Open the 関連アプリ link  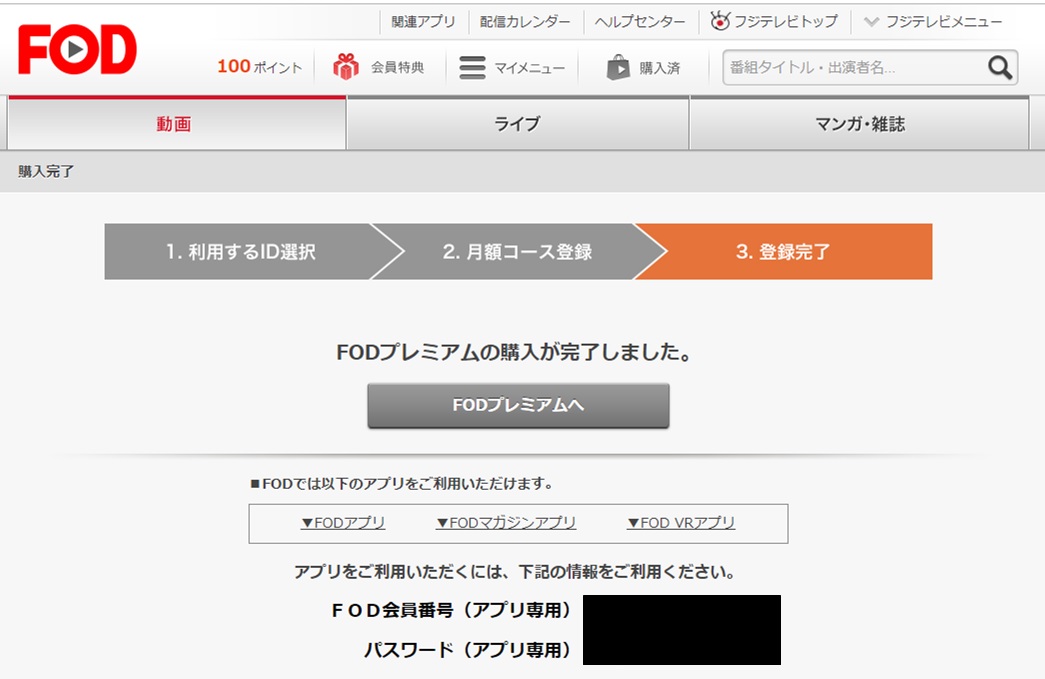[423, 22]
